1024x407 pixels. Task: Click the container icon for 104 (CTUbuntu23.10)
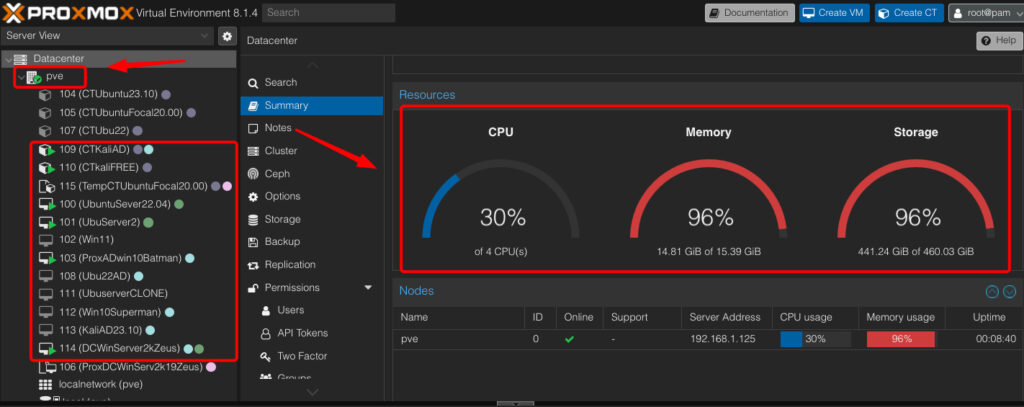pyautogui.click(x=45, y=95)
